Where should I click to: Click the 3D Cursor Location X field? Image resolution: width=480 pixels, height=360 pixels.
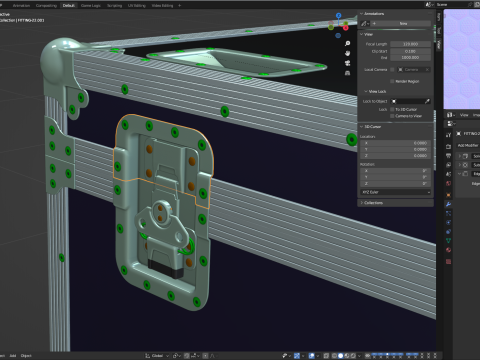pos(396,143)
